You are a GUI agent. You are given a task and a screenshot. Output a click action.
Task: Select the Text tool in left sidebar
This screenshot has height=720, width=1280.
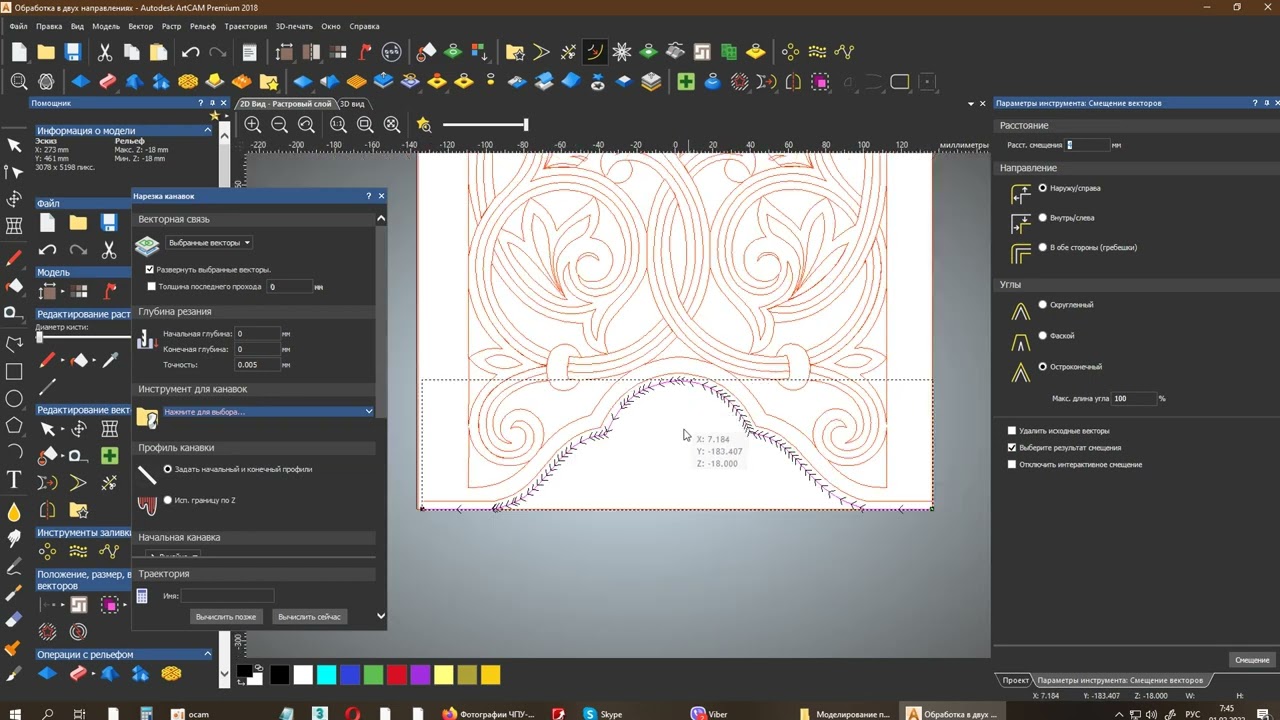(14, 480)
